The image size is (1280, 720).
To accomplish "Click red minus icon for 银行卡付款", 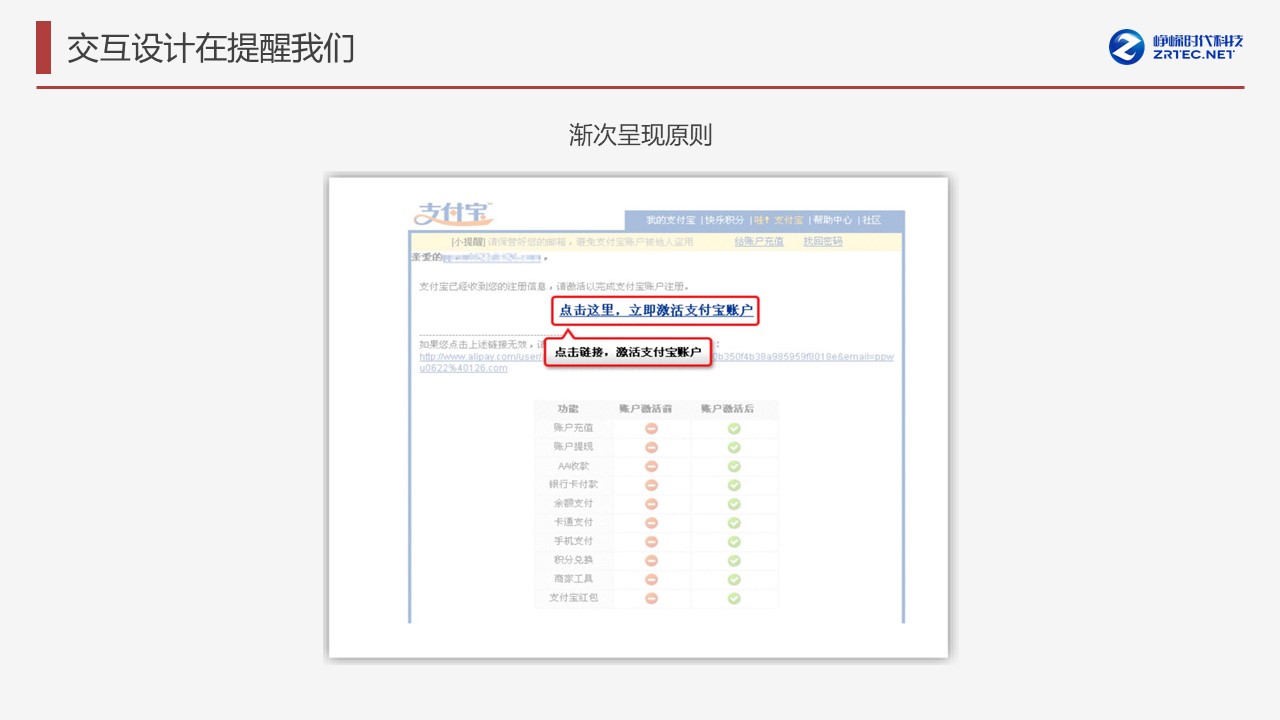I will click(651, 485).
